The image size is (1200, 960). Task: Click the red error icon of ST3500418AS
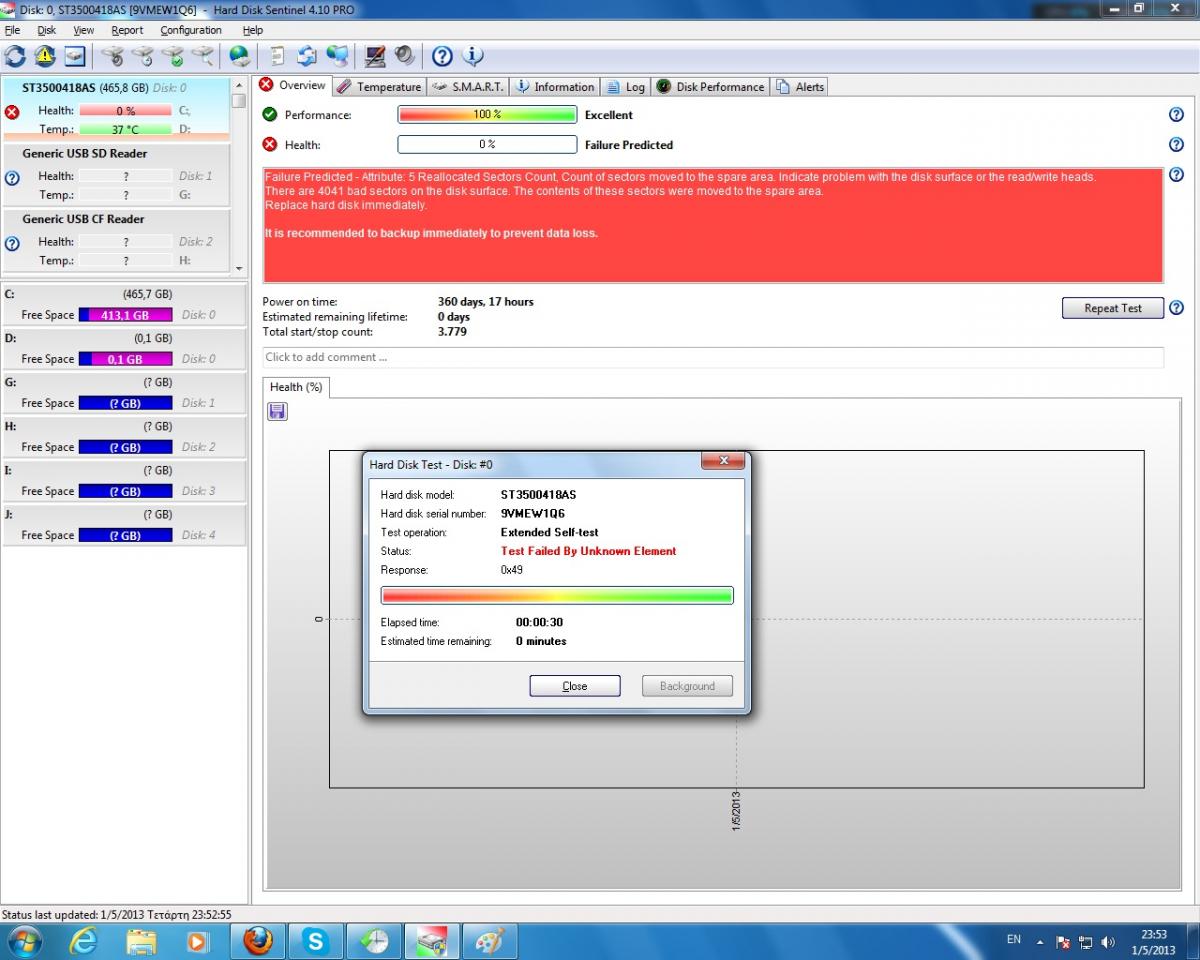coord(12,112)
